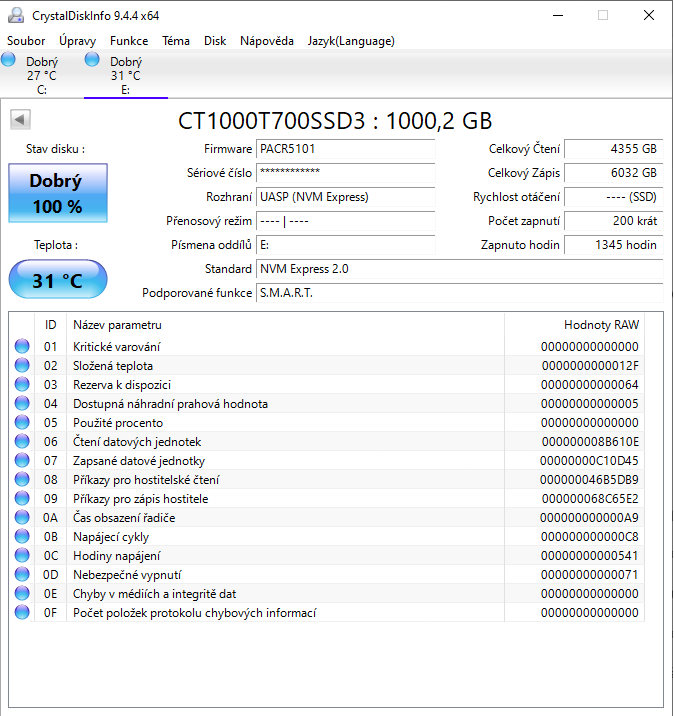Click blue status orb for drive E:
674x716 pixels.
pos(92,59)
